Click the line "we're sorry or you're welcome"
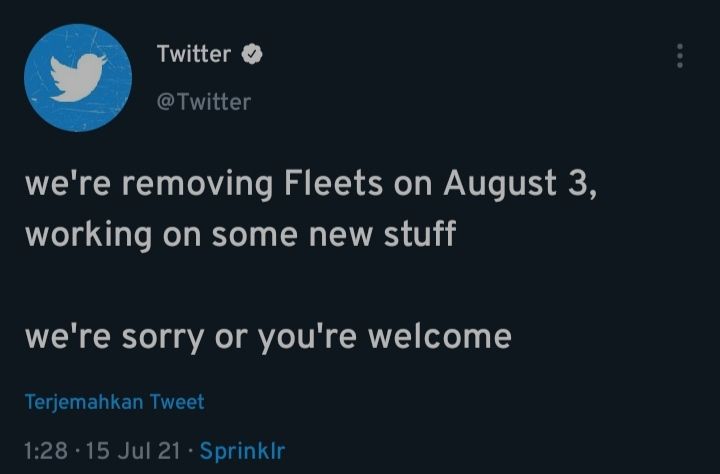The height and width of the screenshot is (474, 720). (268, 336)
